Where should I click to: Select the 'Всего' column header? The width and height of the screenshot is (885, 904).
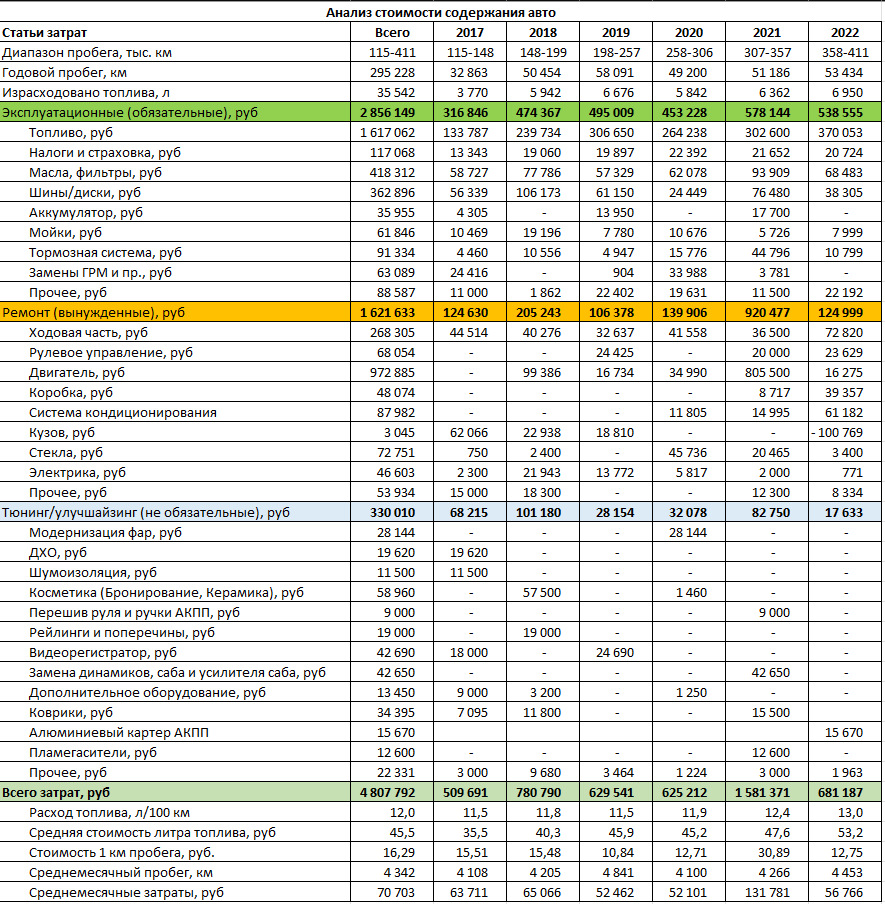(392, 32)
